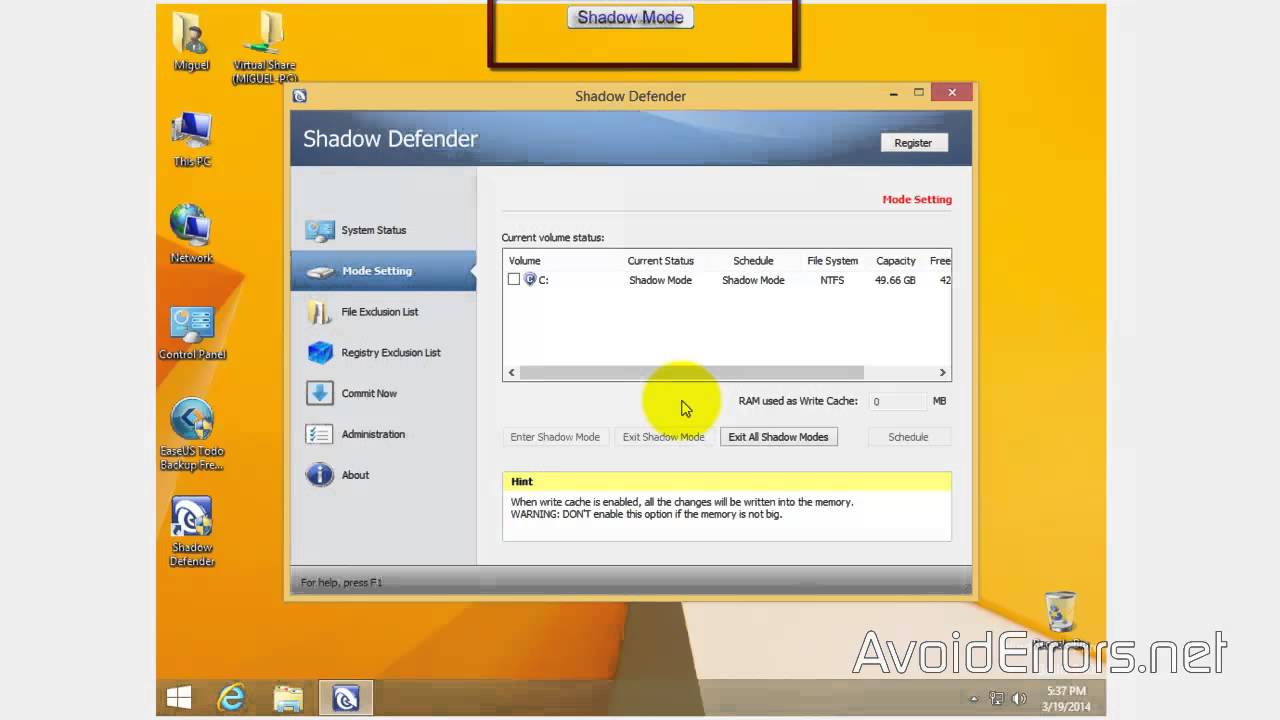Click Shadow Defender title bar app icon

point(299,96)
